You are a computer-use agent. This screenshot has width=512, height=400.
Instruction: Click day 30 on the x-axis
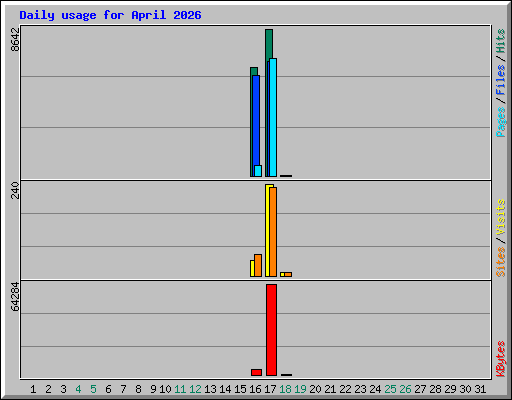tap(465, 389)
